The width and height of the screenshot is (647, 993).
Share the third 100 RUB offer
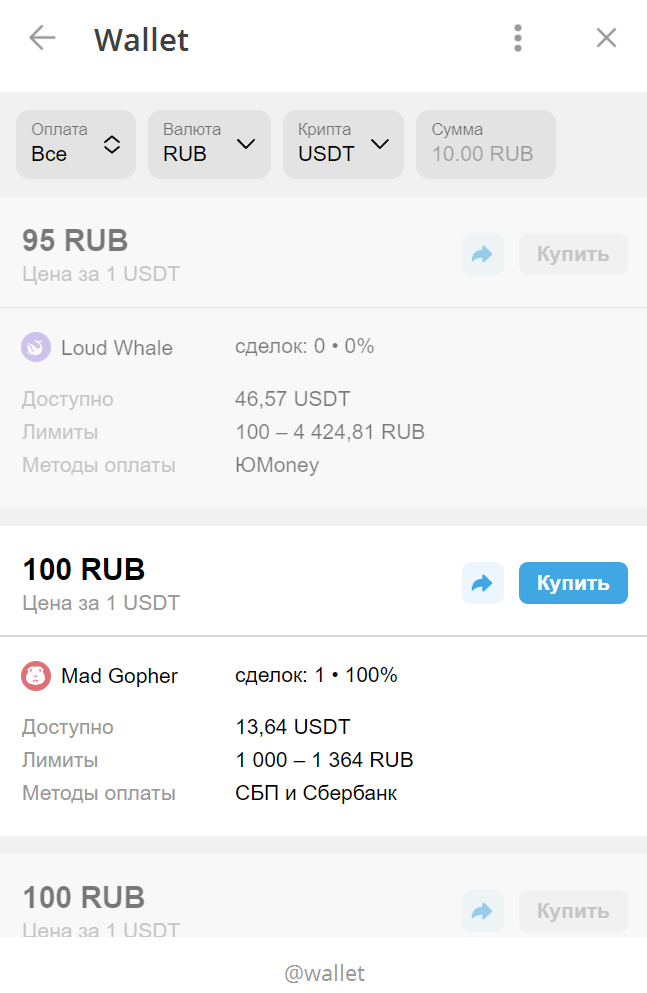(x=482, y=911)
